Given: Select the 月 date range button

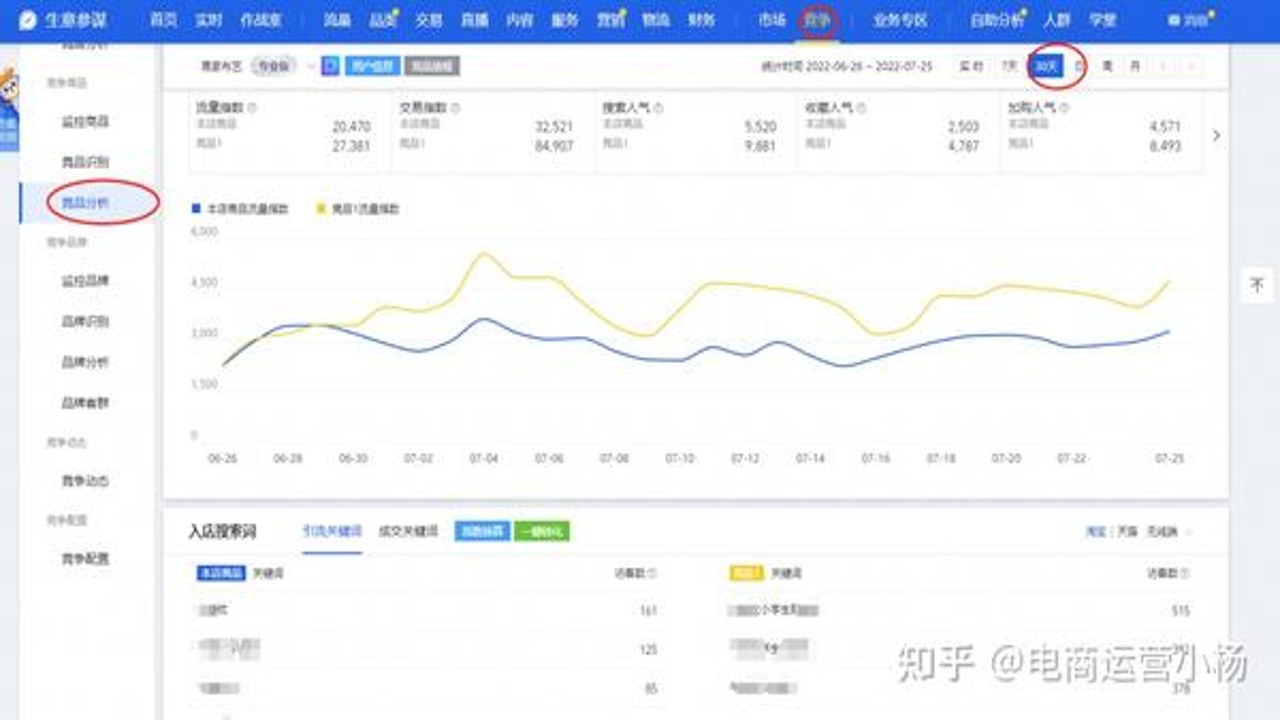Looking at the screenshot, I should coord(1134,66).
